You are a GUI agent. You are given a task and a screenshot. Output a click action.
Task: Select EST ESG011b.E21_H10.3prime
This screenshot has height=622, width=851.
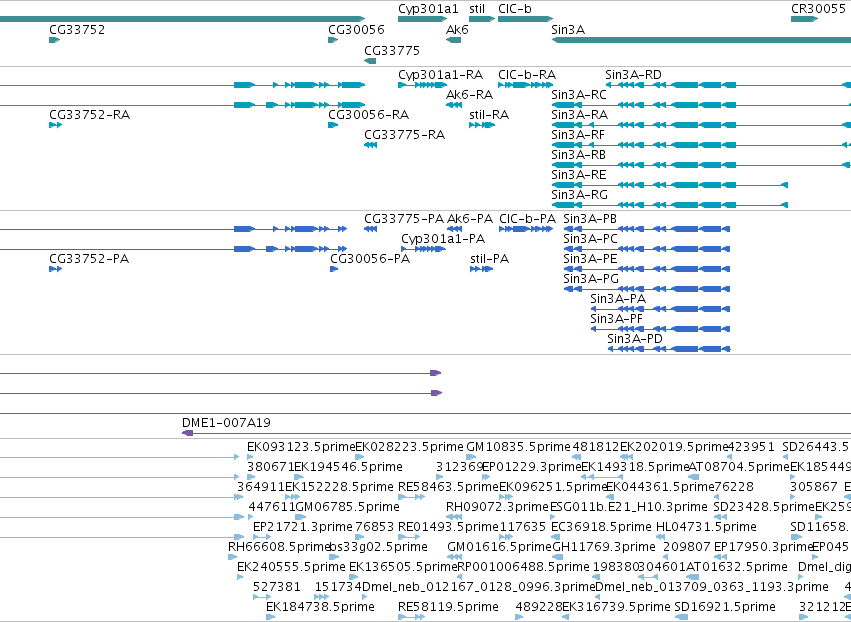tap(628, 507)
